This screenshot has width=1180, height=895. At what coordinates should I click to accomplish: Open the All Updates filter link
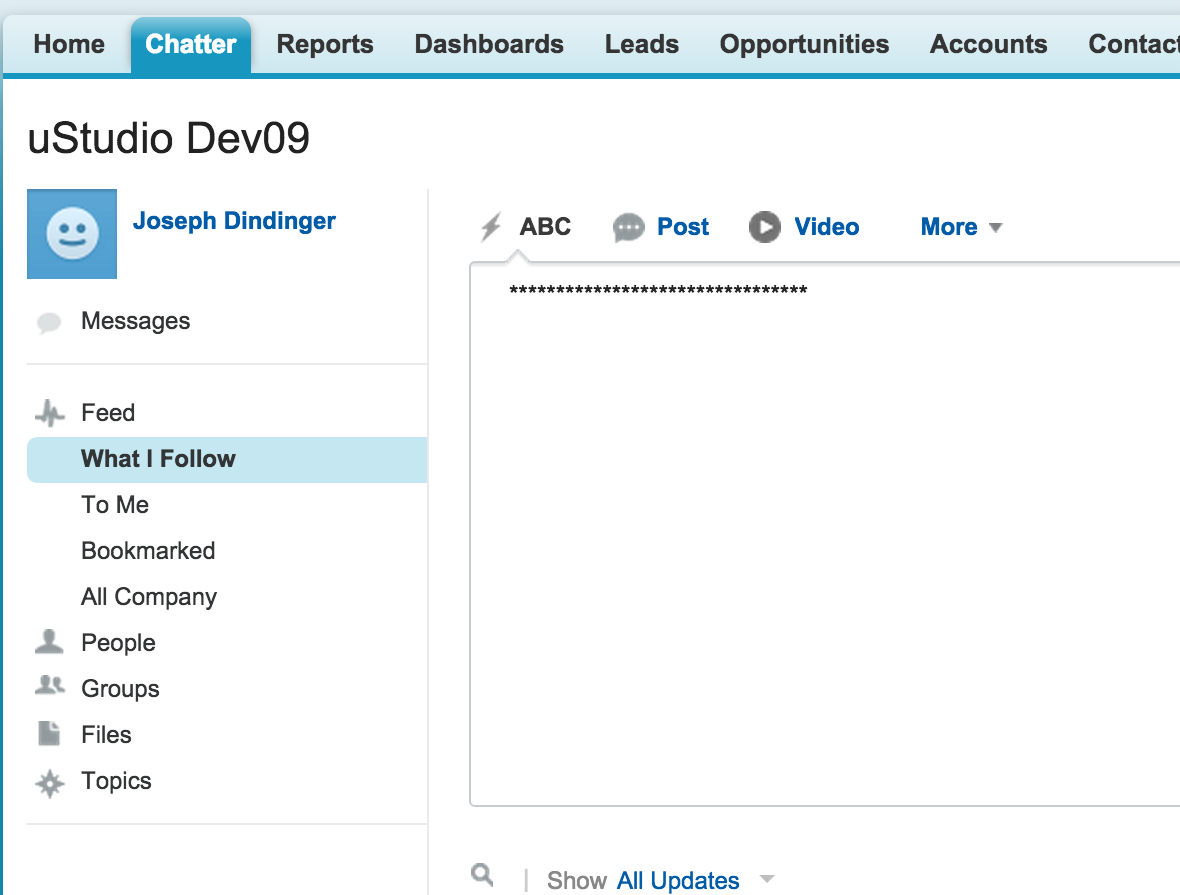(678, 880)
